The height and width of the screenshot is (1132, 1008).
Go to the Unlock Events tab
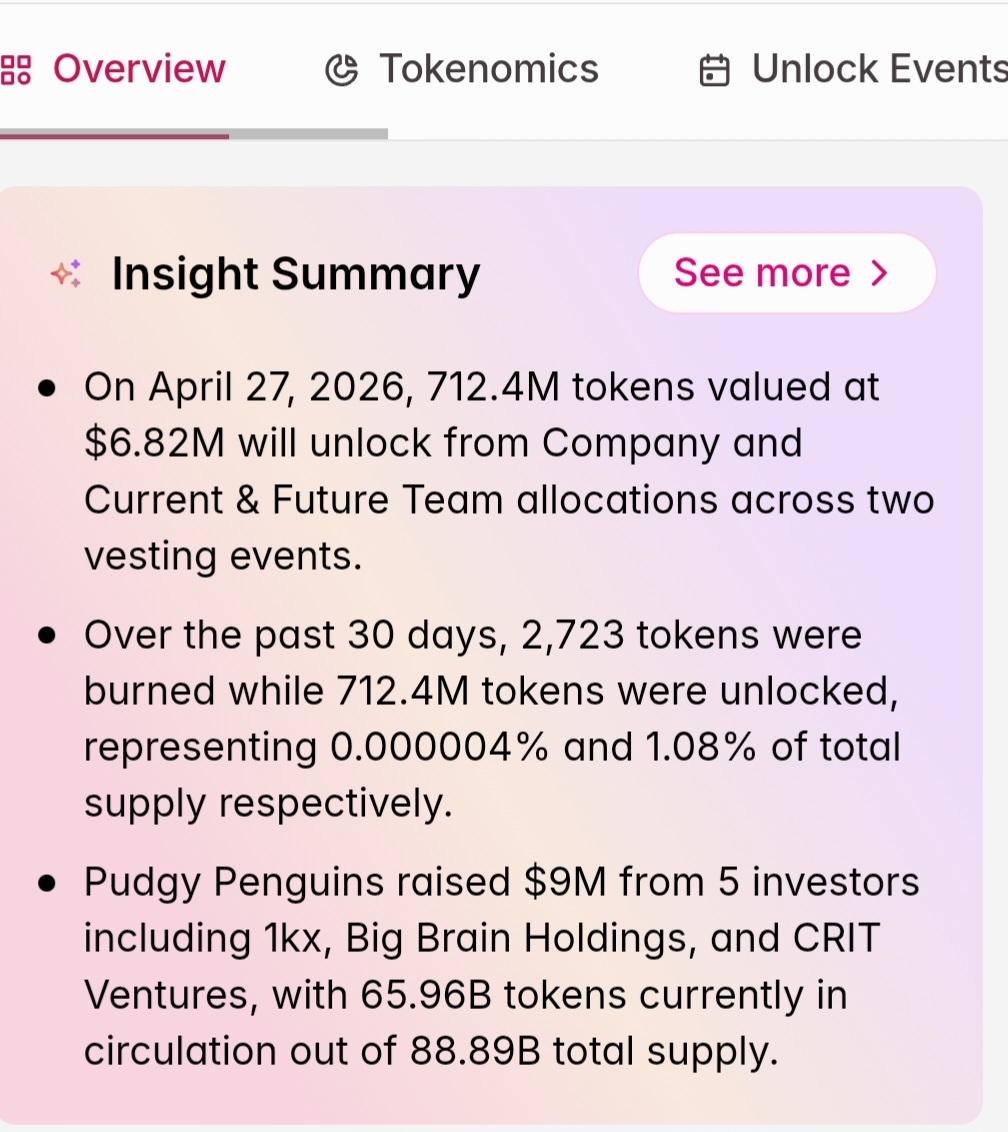click(x=878, y=69)
